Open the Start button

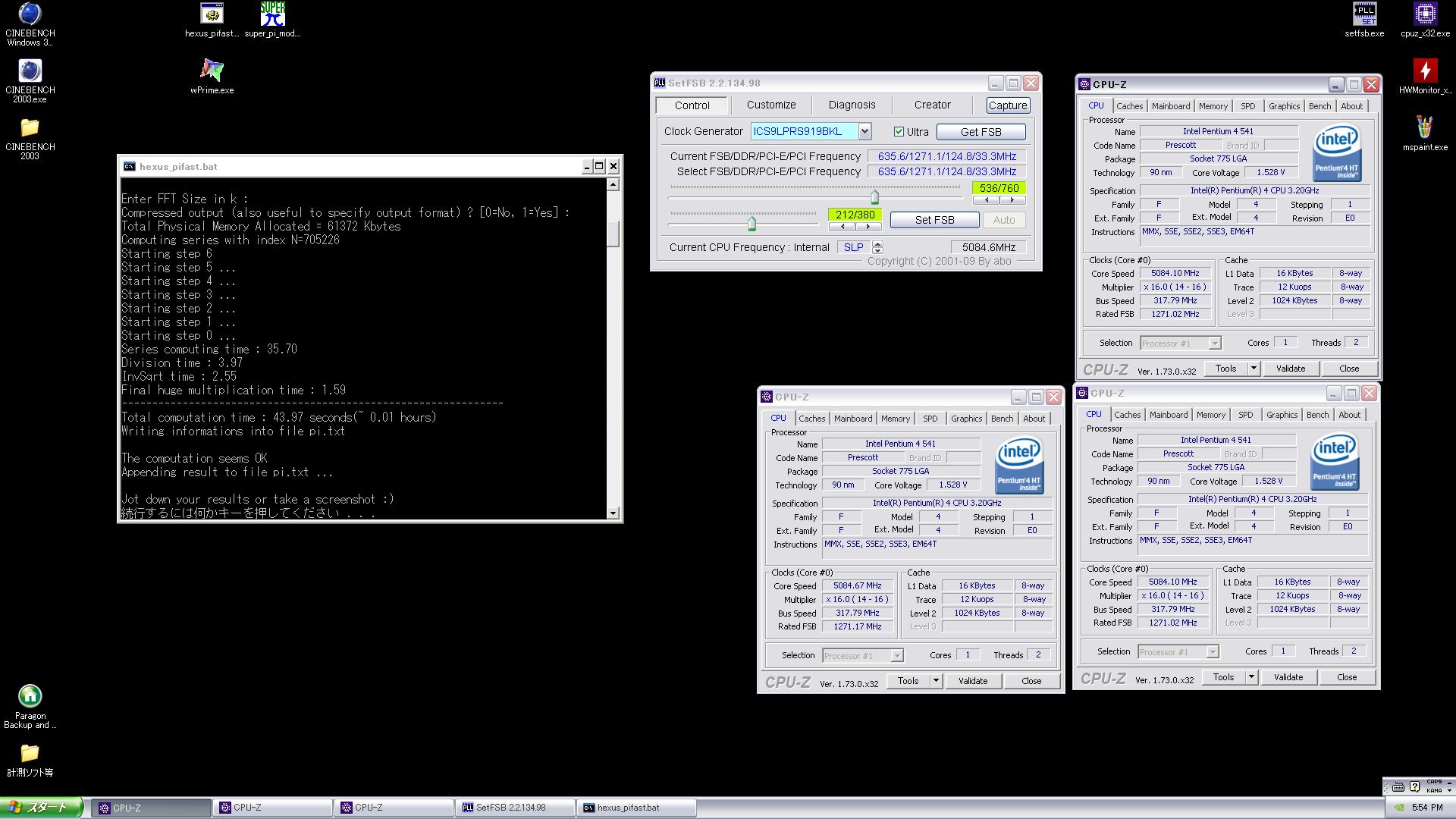click(41, 808)
